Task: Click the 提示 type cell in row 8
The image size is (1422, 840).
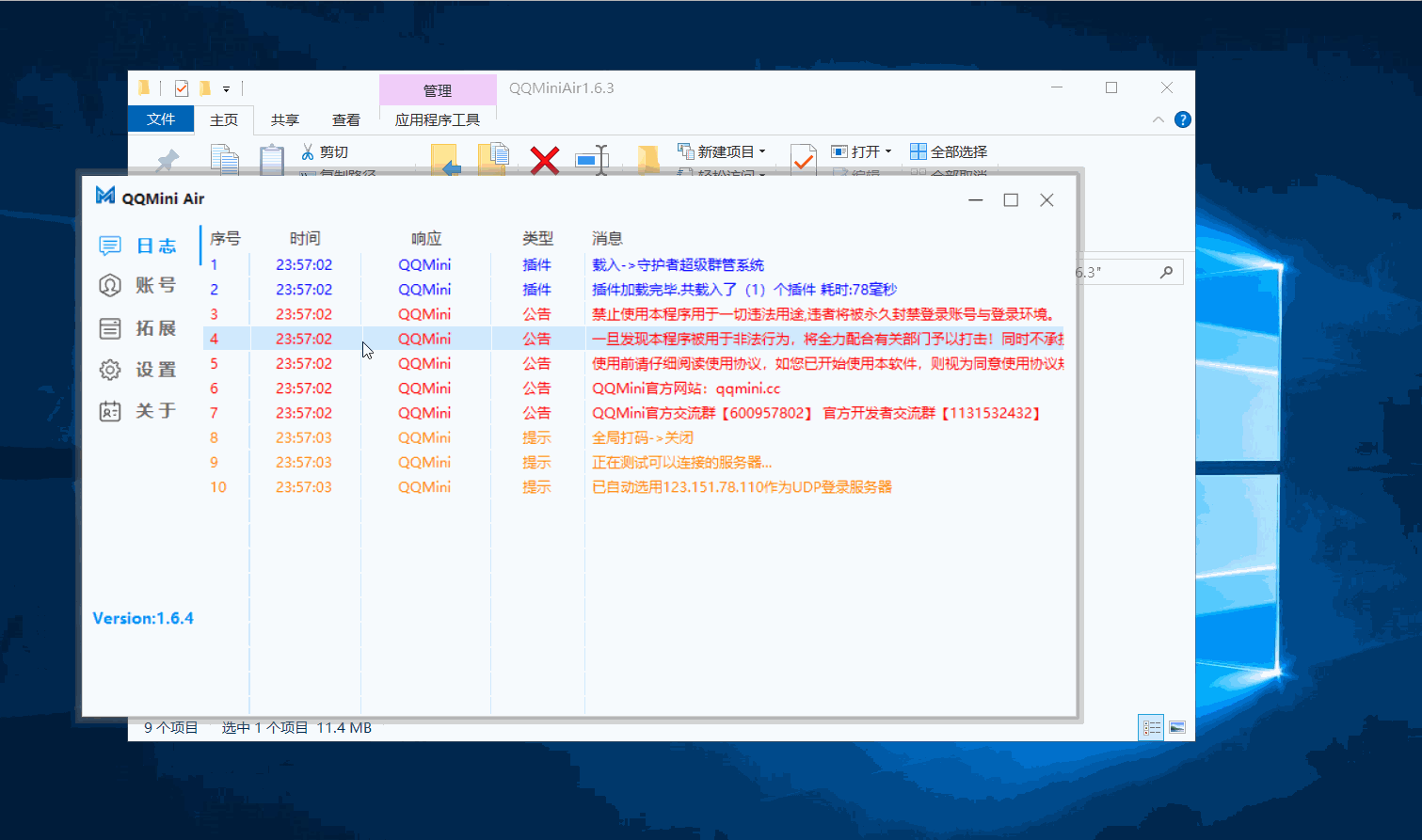Action: tap(537, 437)
